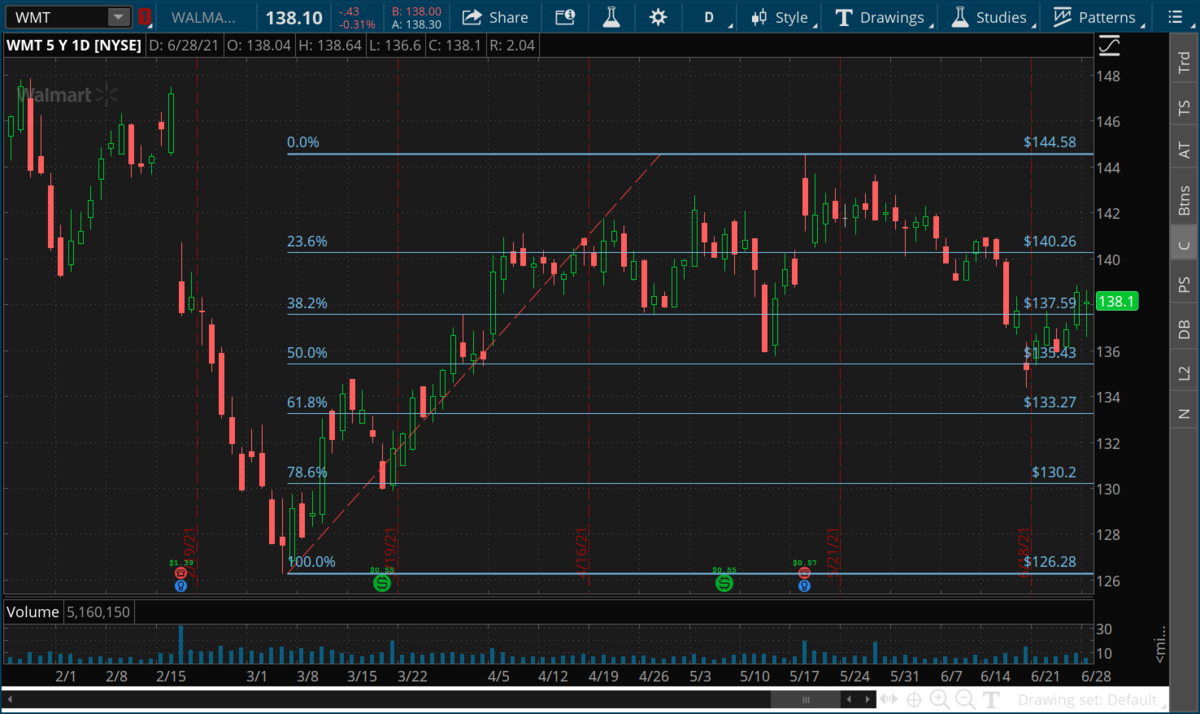Screen dimensions: 1200x714
Task: Click the 23.6% Fibonacci level label
Action: [307, 241]
